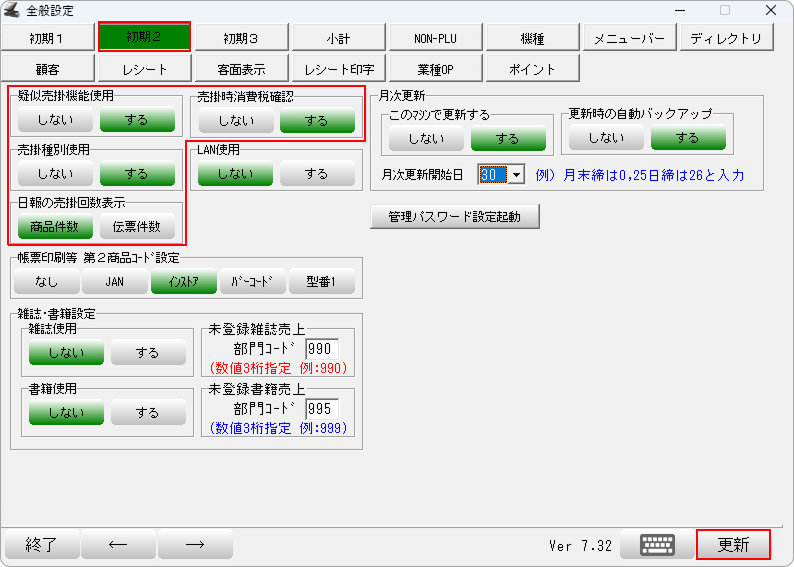Click 未登録書籍売上 部門コード field
The width and height of the screenshot is (794, 567).
tap(322, 411)
